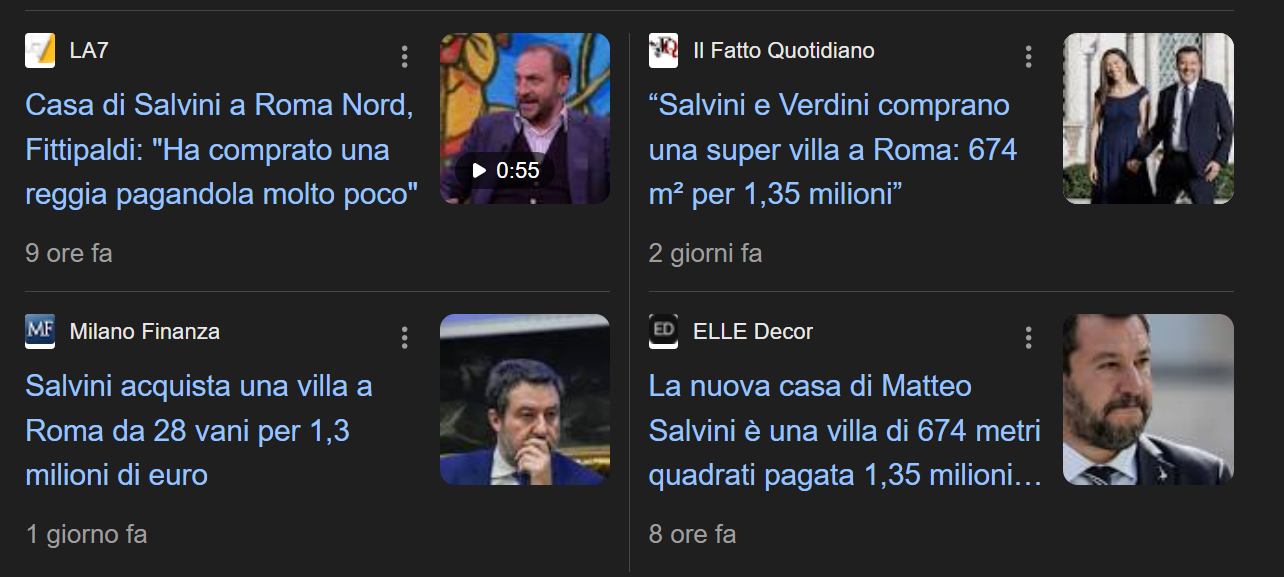The width and height of the screenshot is (1284, 577).
Task: Click the Il Fatto Quotidiano source name
Action: [784, 50]
